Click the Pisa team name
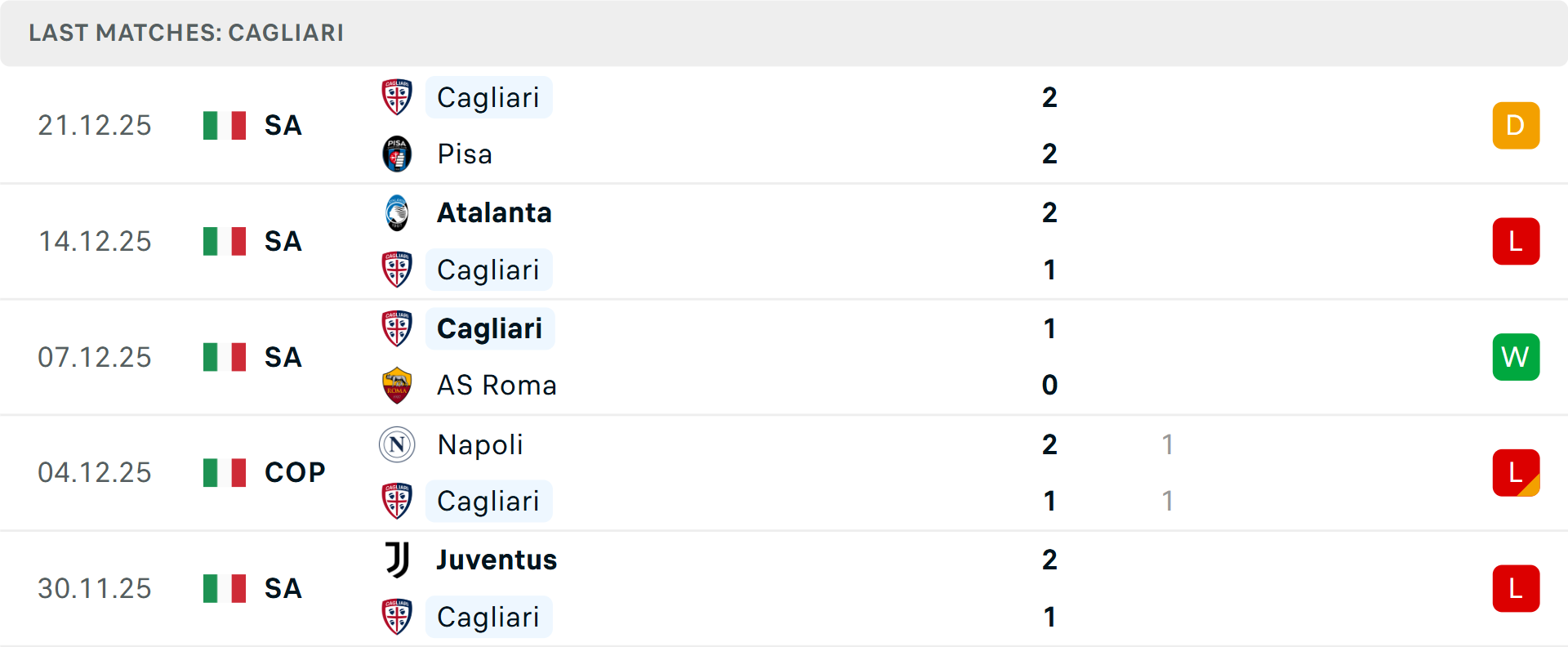Screen dimensions: 1568x647 tap(465, 154)
